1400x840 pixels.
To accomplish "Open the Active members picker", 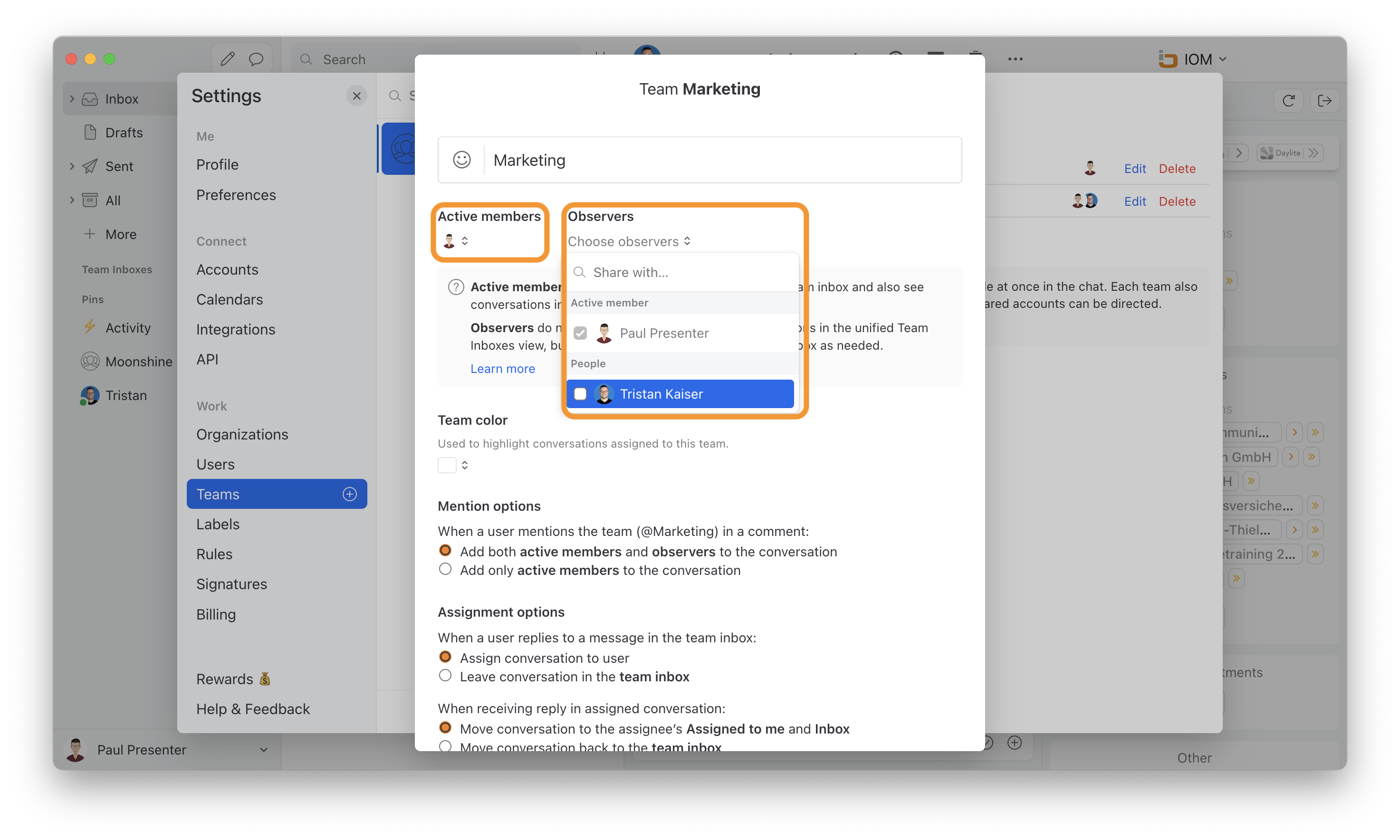I will pos(456,241).
